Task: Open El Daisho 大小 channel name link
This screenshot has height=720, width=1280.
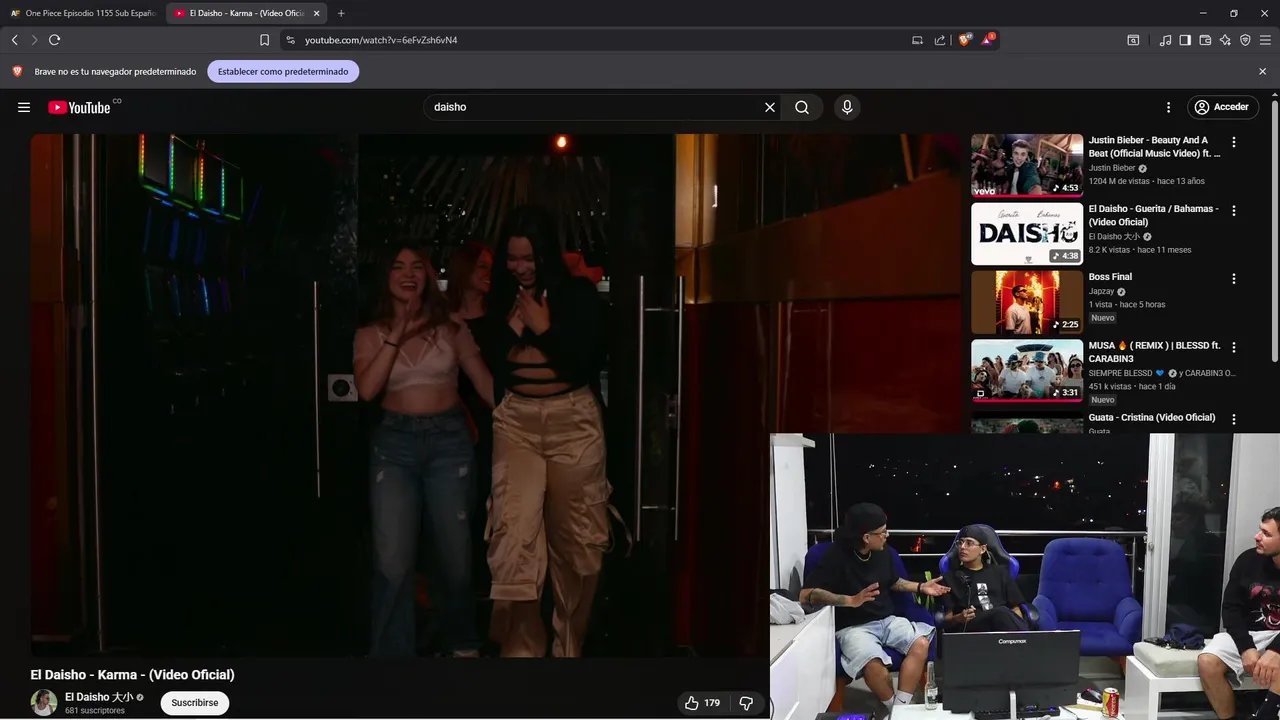Action: click(x=99, y=697)
